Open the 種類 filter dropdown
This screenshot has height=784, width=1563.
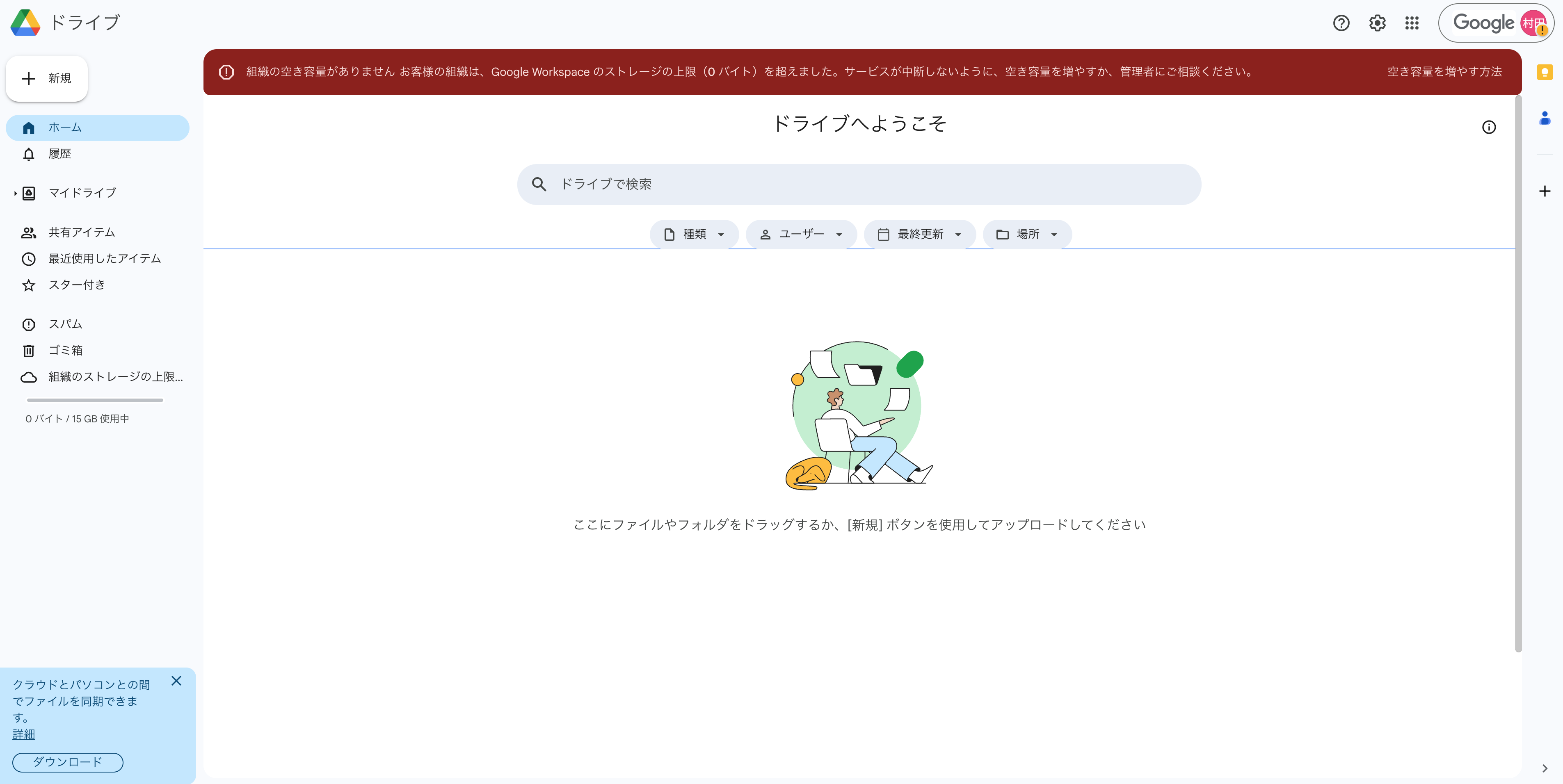coord(694,234)
